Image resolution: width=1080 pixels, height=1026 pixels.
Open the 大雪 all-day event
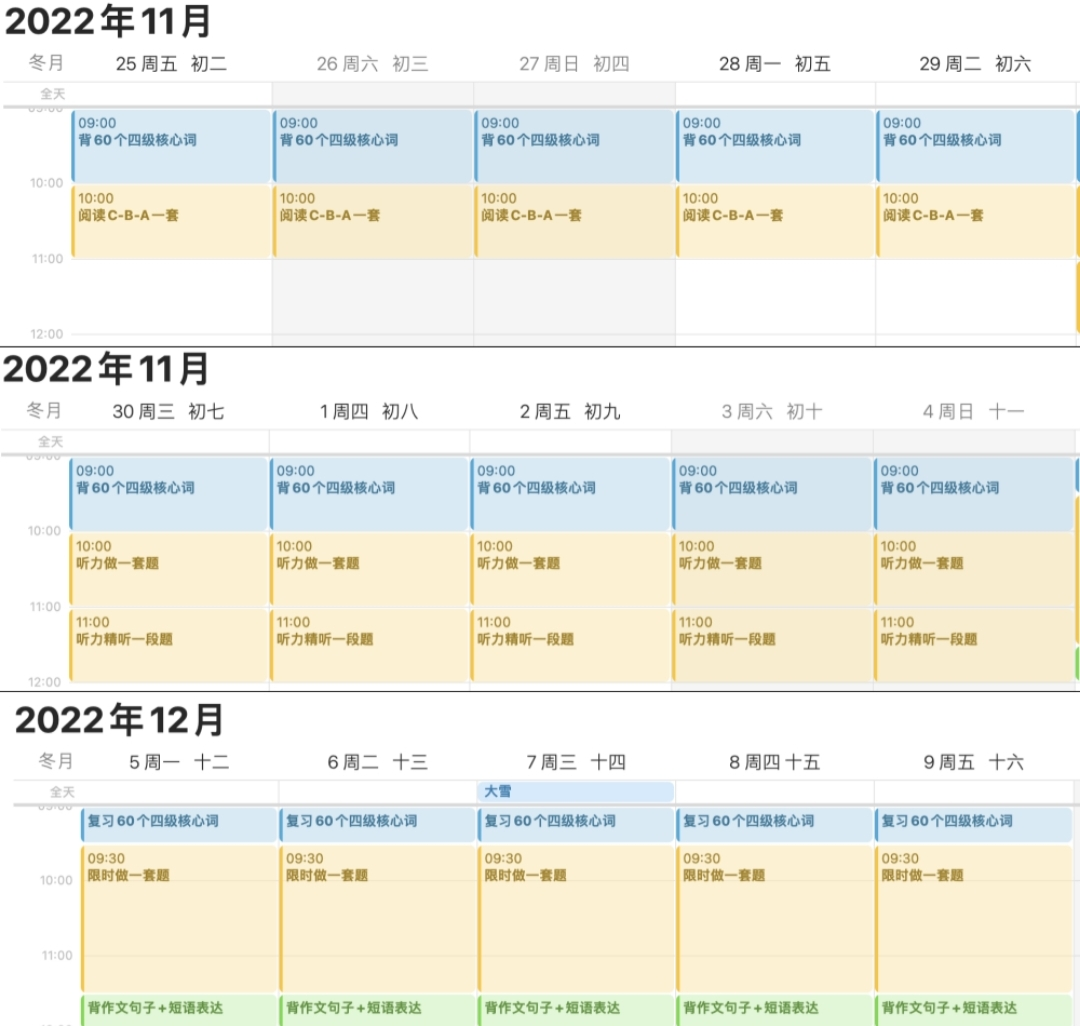click(575, 791)
